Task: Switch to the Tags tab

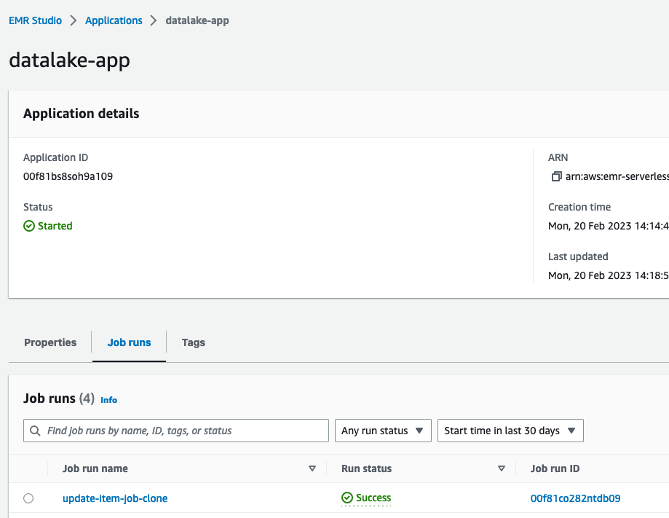Action: (x=193, y=342)
